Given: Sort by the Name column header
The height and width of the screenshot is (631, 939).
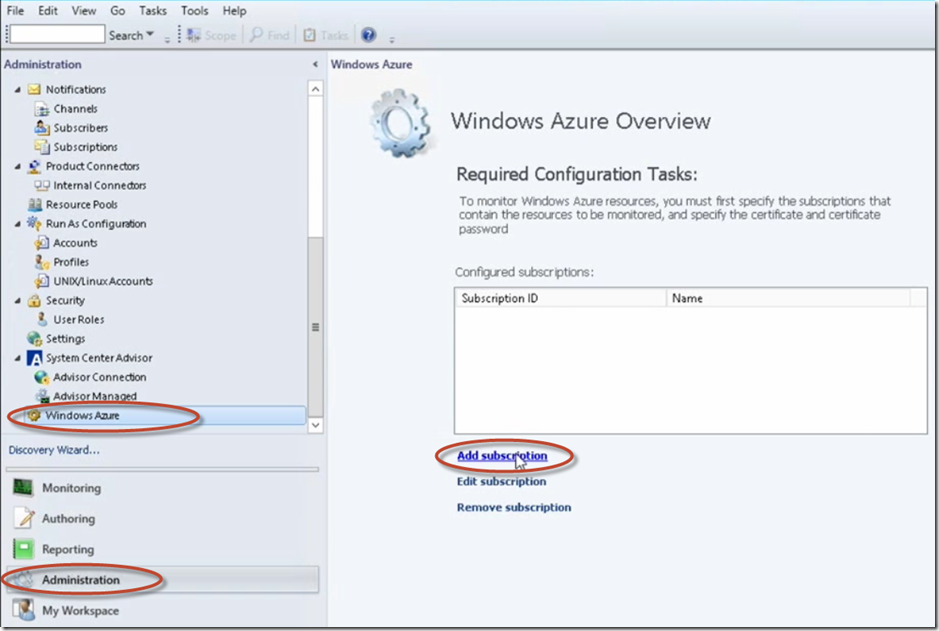Looking at the screenshot, I should (788, 298).
